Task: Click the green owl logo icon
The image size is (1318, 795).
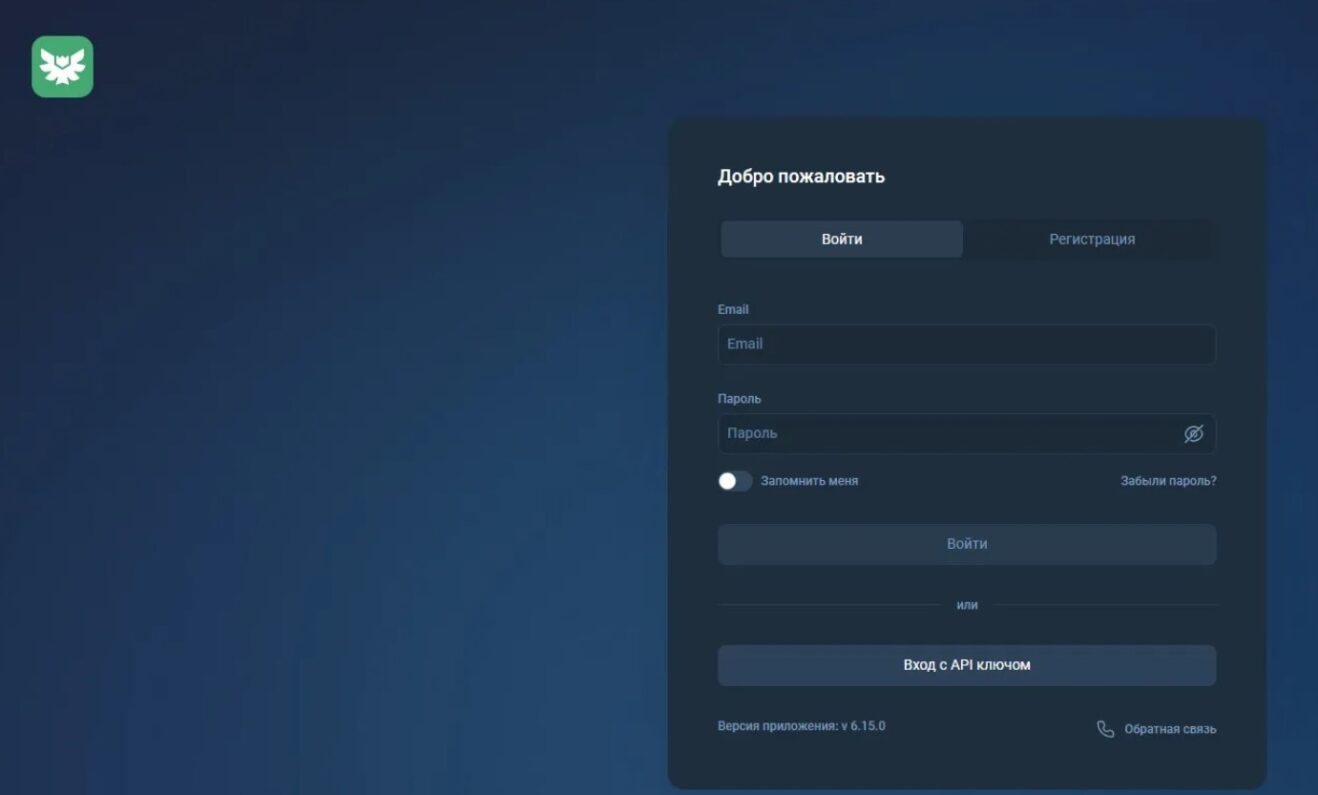Action: pos(62,67)
